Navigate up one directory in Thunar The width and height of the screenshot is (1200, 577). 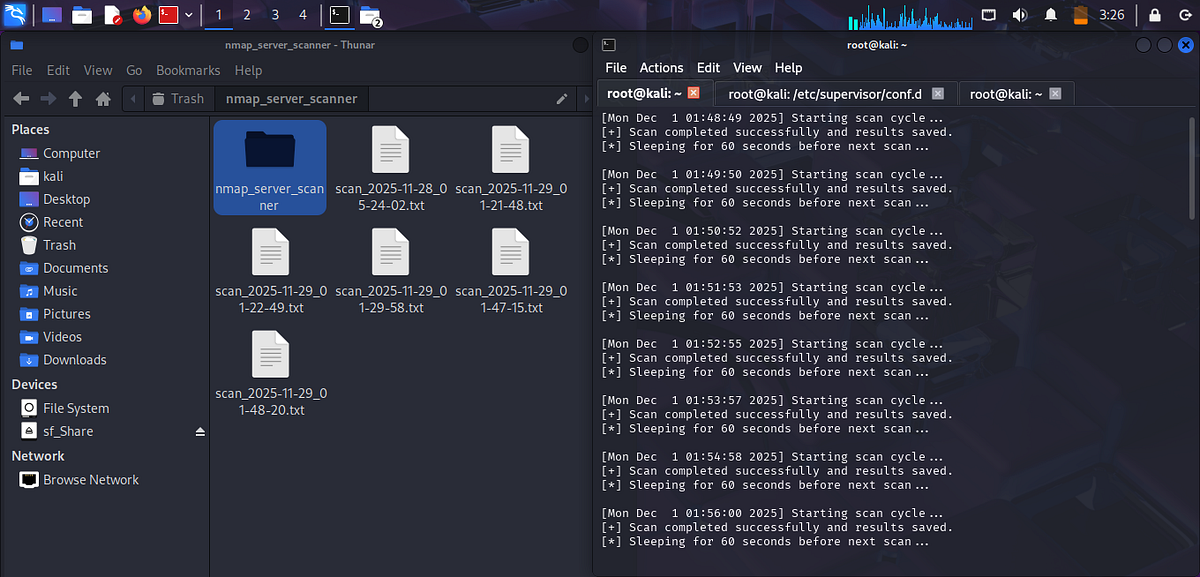pos(75,99)
